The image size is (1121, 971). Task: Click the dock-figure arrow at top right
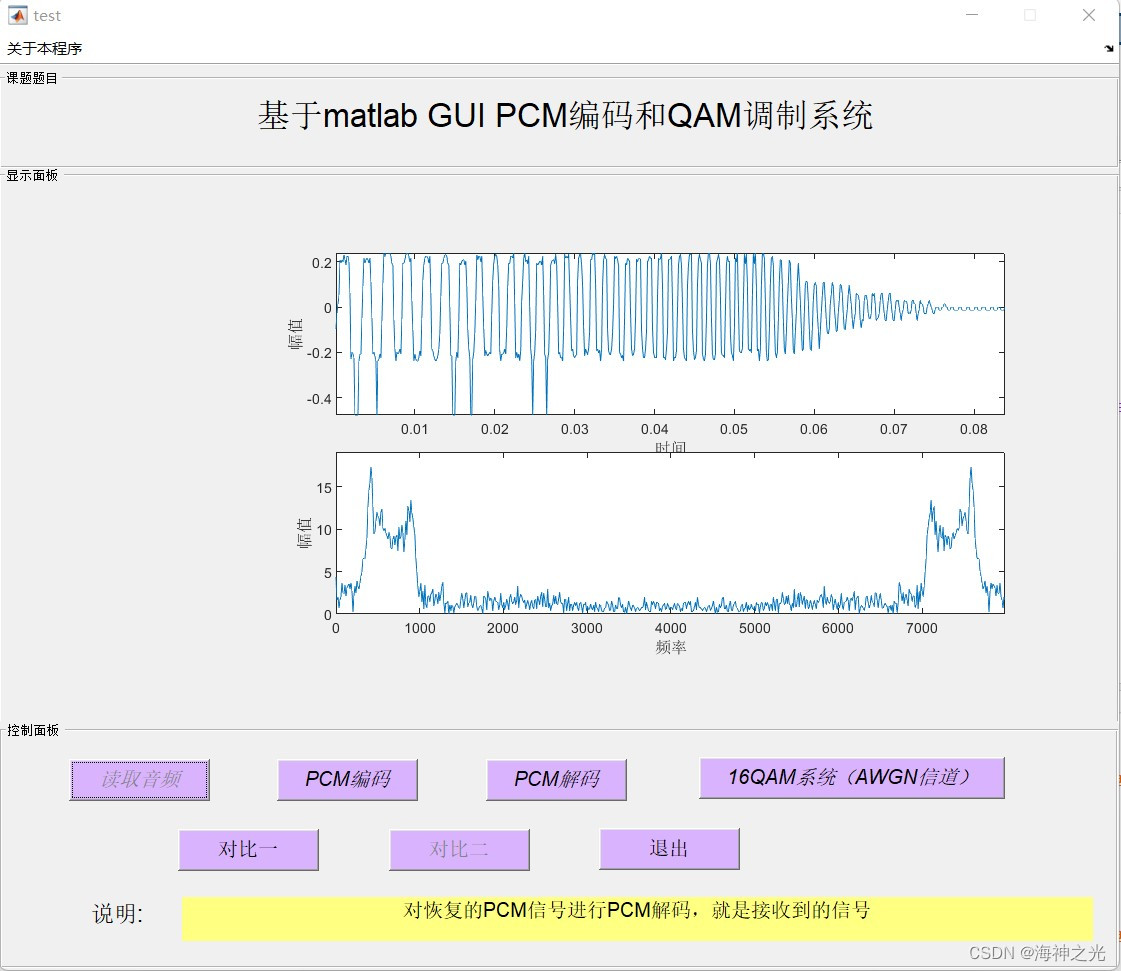[1108, 47]
